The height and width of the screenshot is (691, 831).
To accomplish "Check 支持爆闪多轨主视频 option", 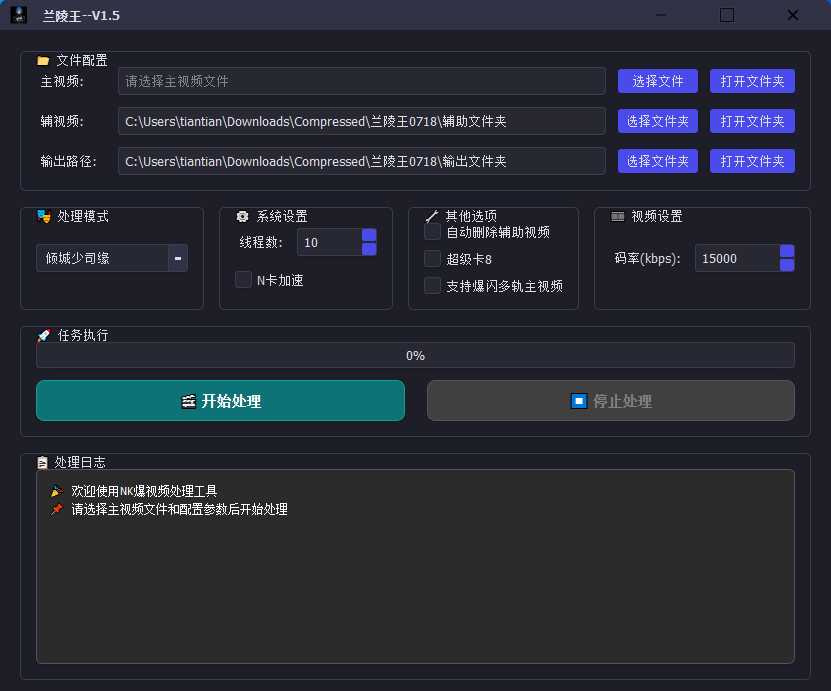I will coord(432,286).
